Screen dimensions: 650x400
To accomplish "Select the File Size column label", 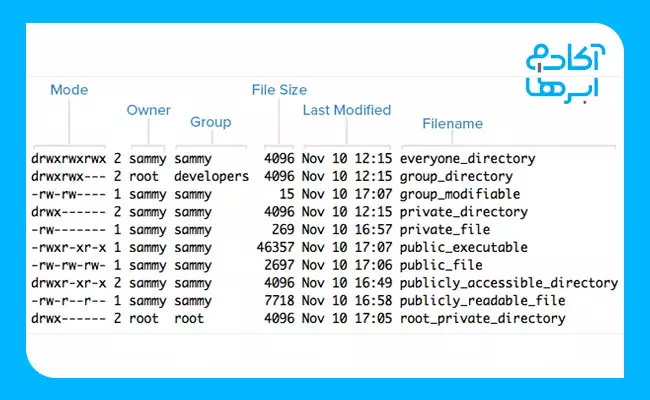I will tap(279, 90).
